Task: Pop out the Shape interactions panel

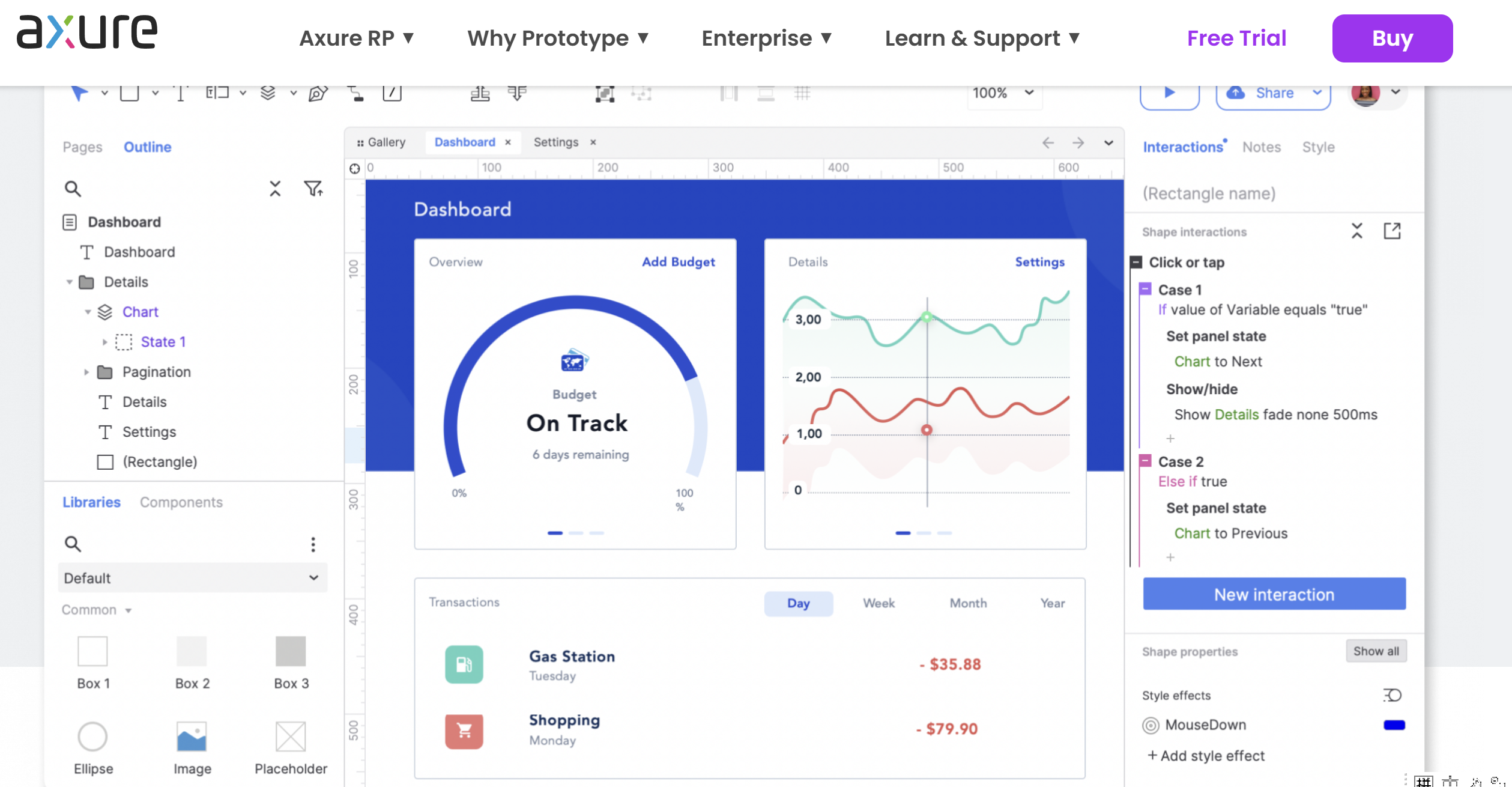Action: 1391,231
